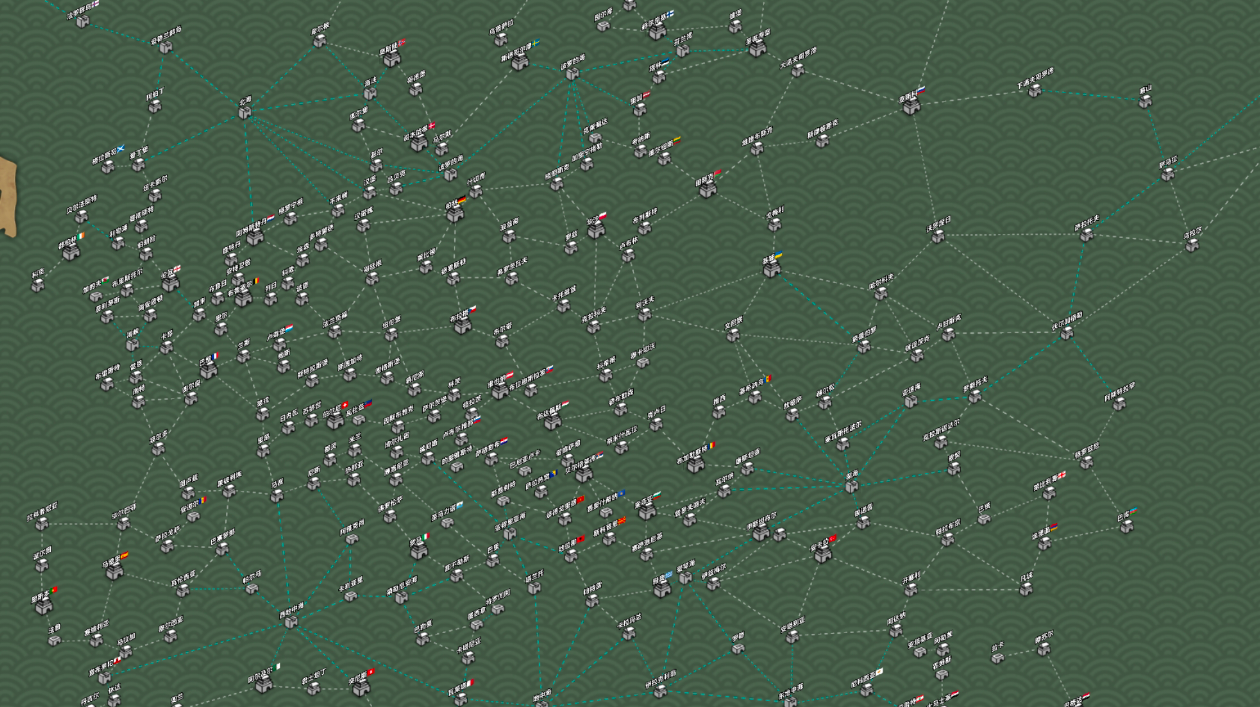
Task: Click the Baku city with Azerbaijani flag
Action: coord(1126,525)
